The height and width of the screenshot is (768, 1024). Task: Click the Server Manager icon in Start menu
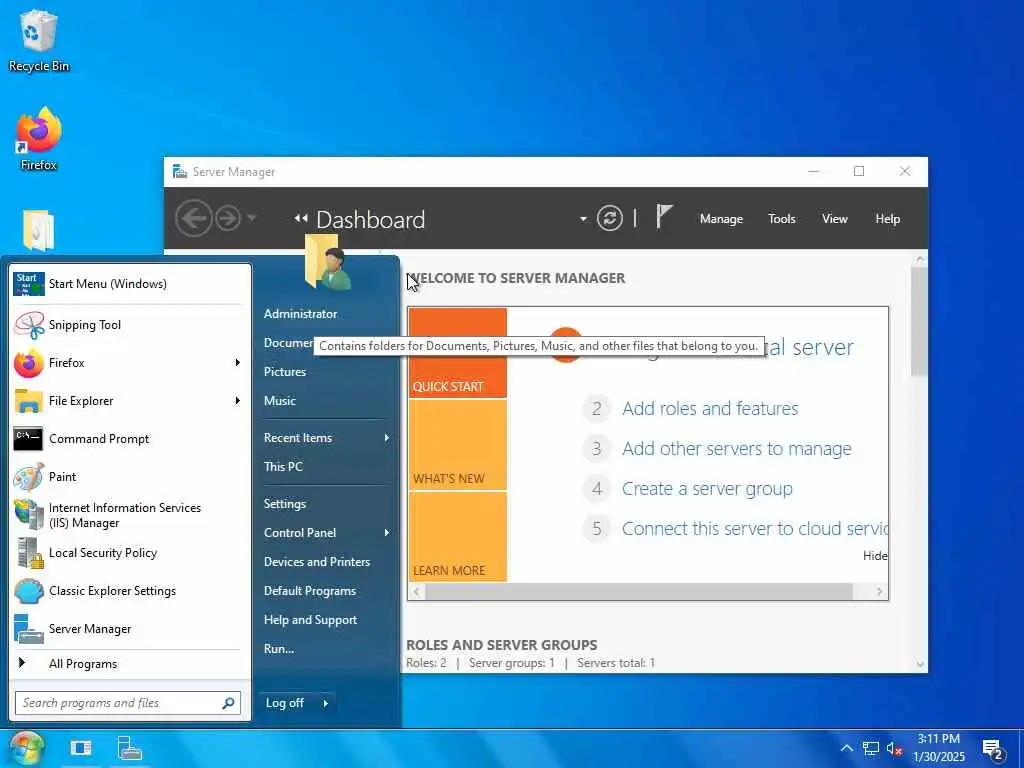(29, 629)
